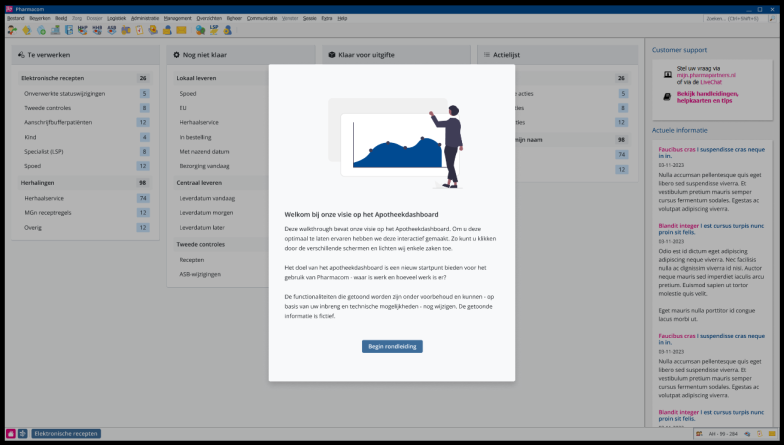Click the Bezorging vandaag row
The width and height of the screenshot is (784, 445).
220,166
